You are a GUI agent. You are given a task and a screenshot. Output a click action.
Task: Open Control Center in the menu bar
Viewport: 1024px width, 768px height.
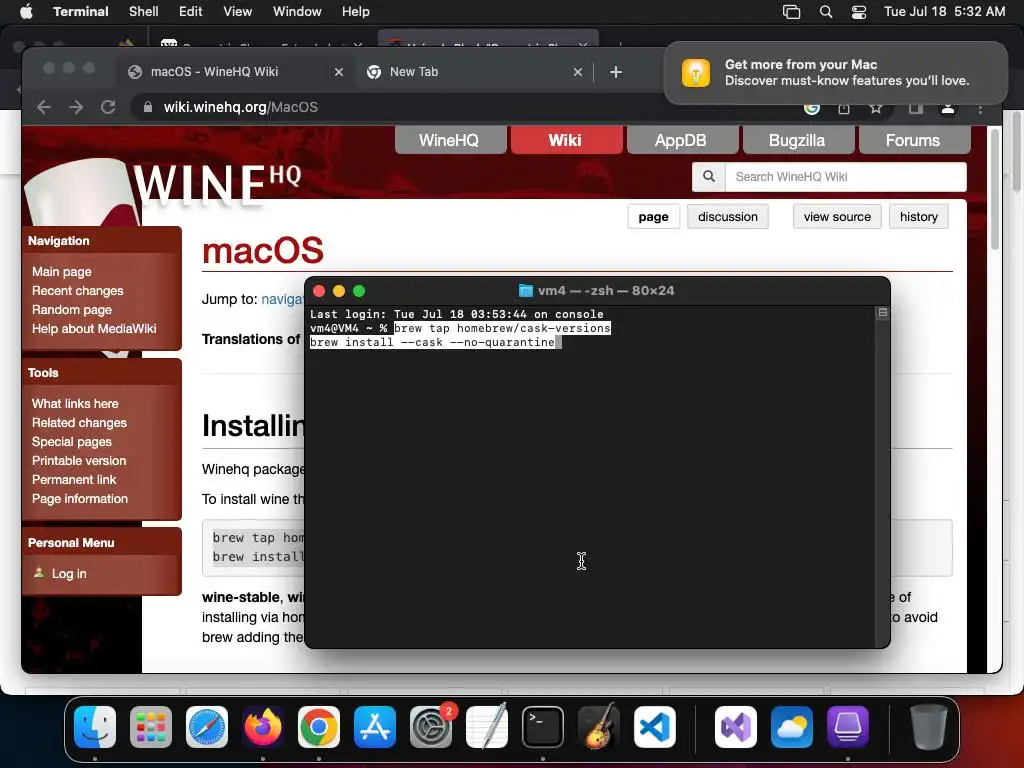859,12
